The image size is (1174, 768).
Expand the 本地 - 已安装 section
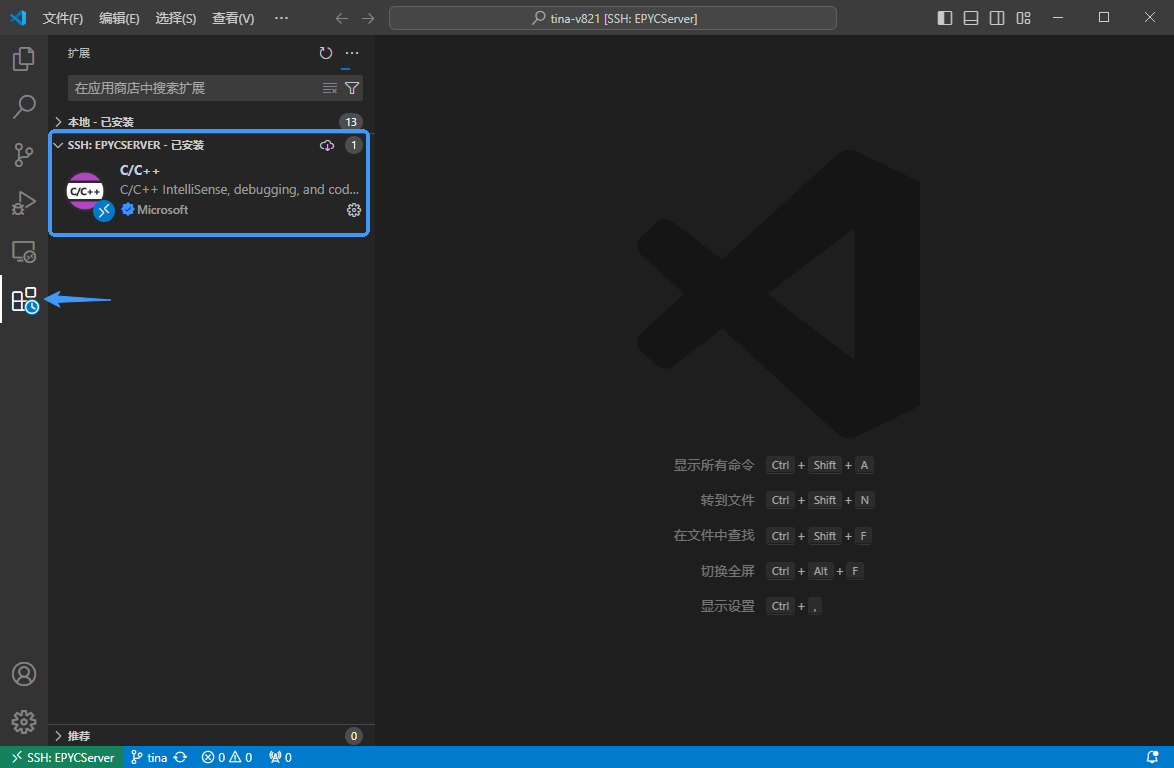[x=100, y=122]
